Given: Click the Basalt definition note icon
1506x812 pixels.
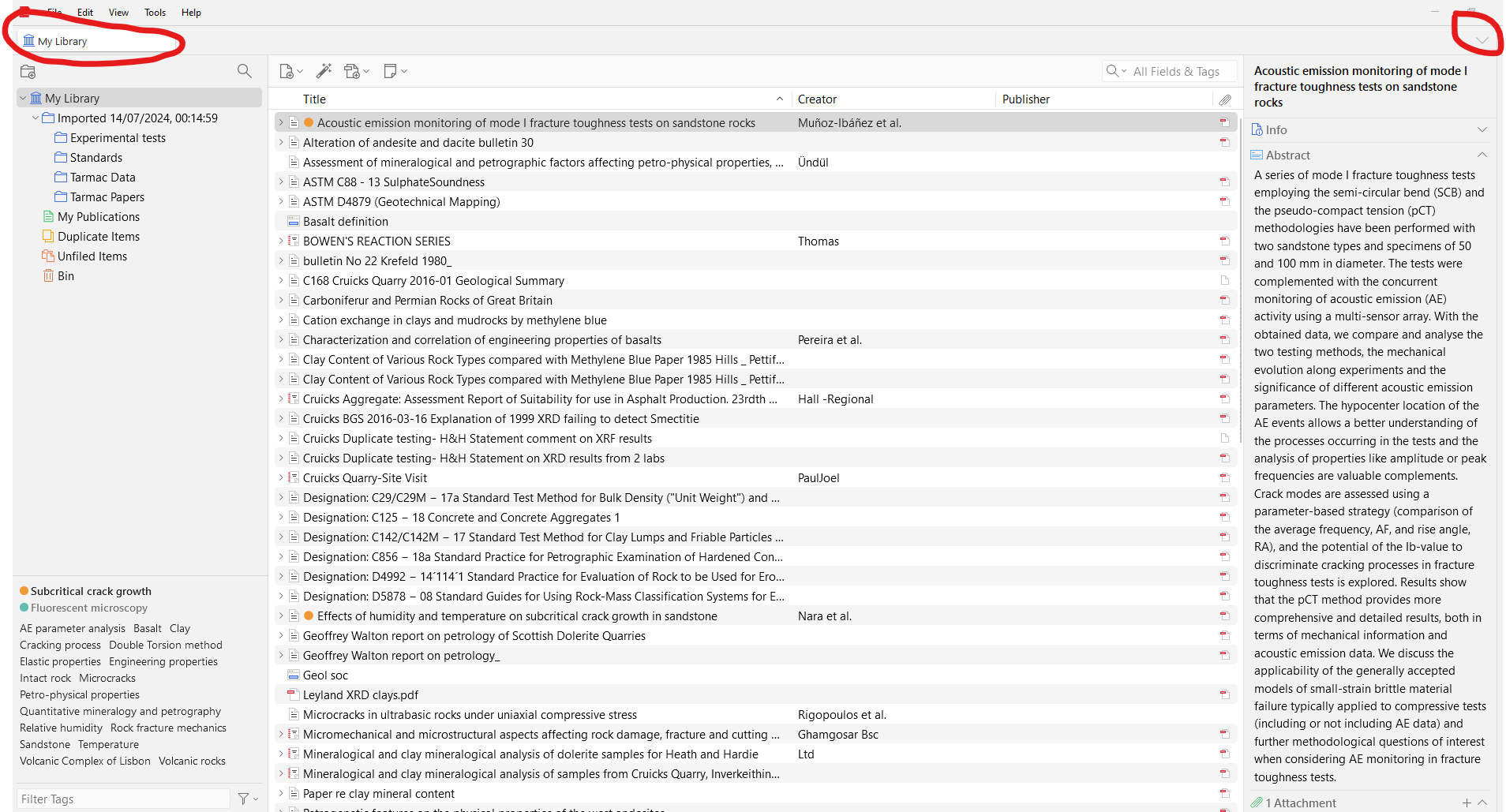Looking at the screenshot, I should pyautogui.click(x=294, y=222).
